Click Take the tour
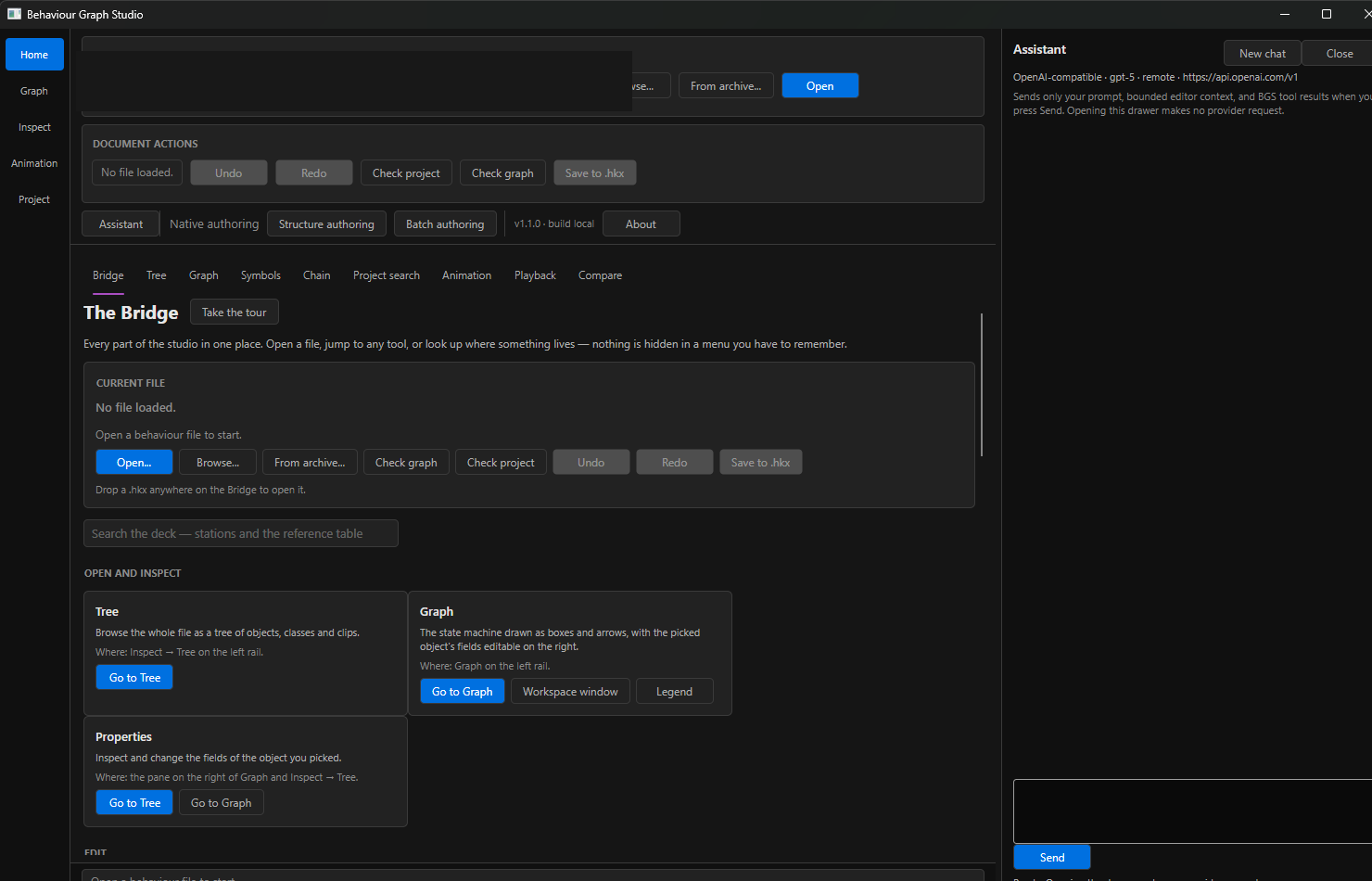This screenshot has width=1372, height=881. tap(235, 312)
